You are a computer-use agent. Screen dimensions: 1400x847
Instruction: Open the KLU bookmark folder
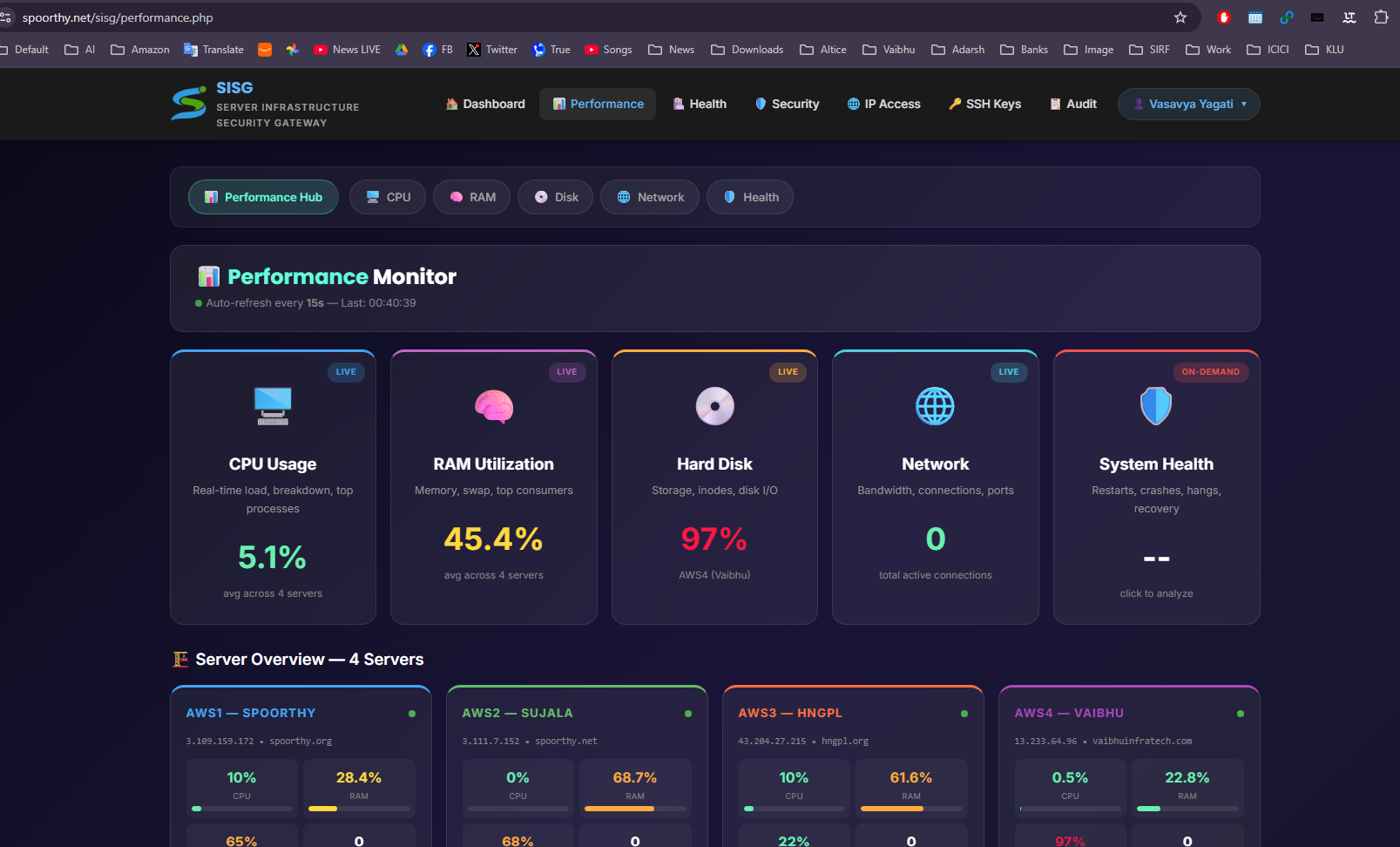click(x=1324, y=50)
